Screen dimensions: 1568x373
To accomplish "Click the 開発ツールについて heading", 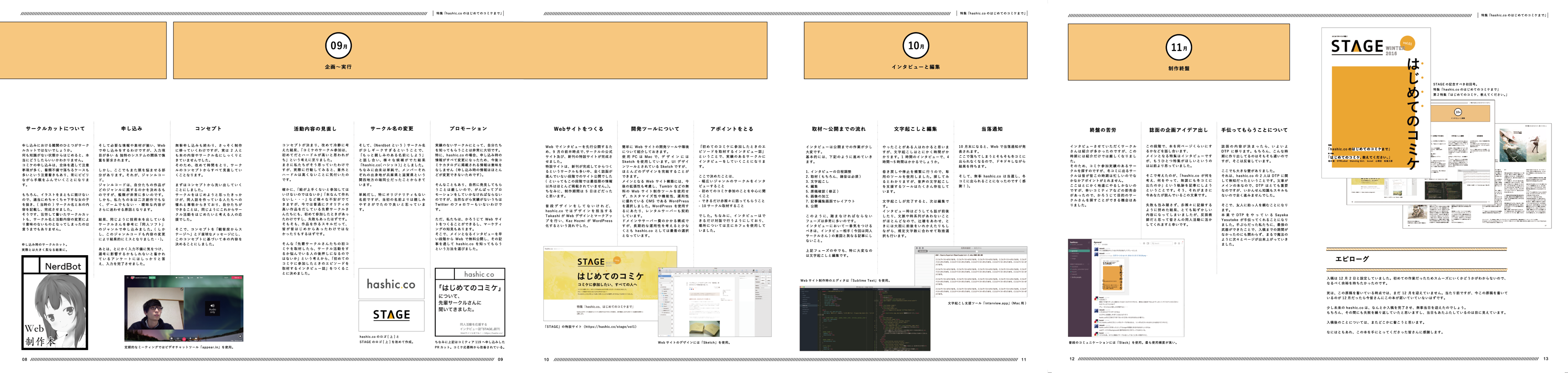I will point(655,129).
